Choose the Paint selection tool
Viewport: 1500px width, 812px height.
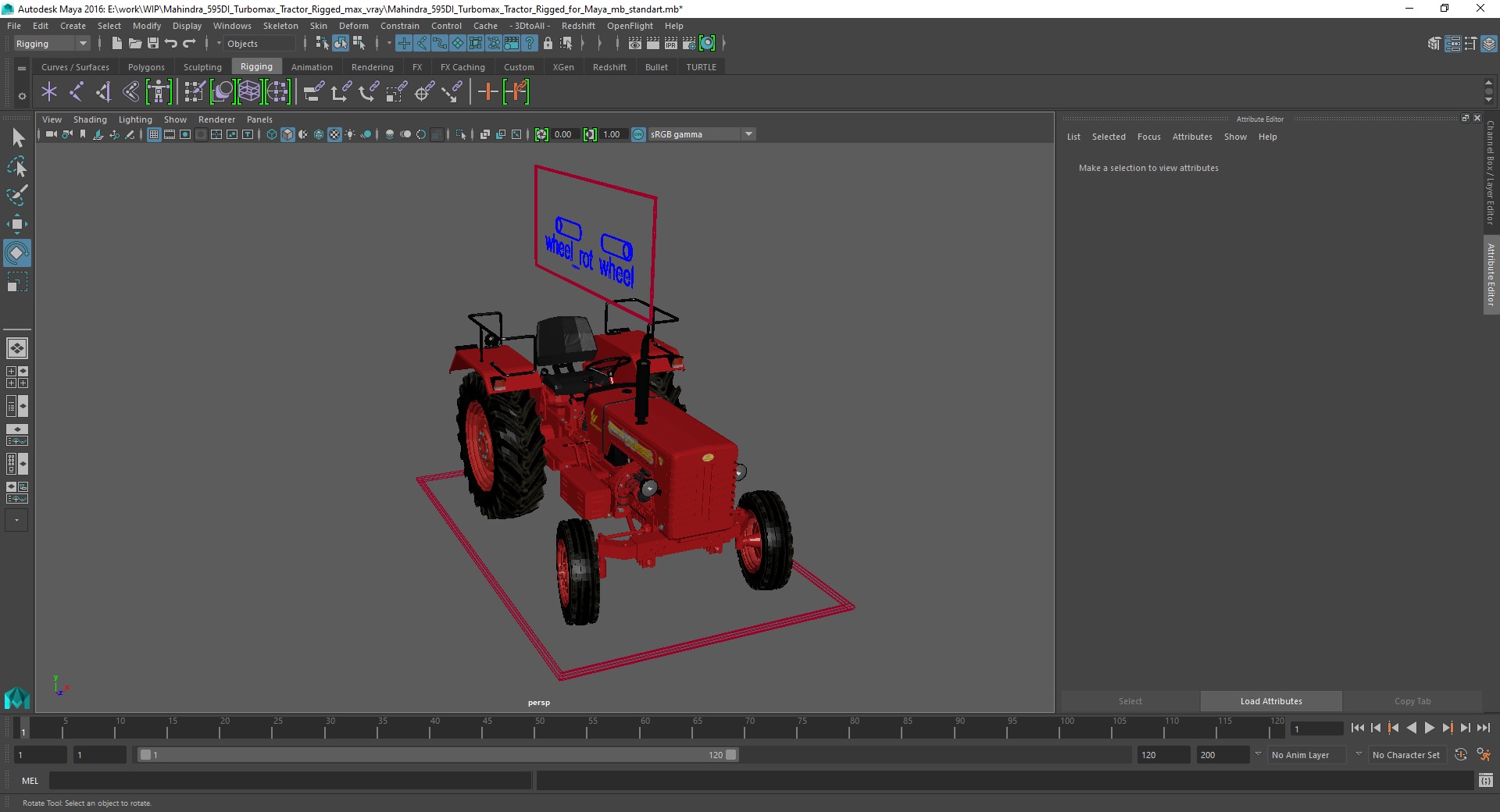(x=17, y=195)
